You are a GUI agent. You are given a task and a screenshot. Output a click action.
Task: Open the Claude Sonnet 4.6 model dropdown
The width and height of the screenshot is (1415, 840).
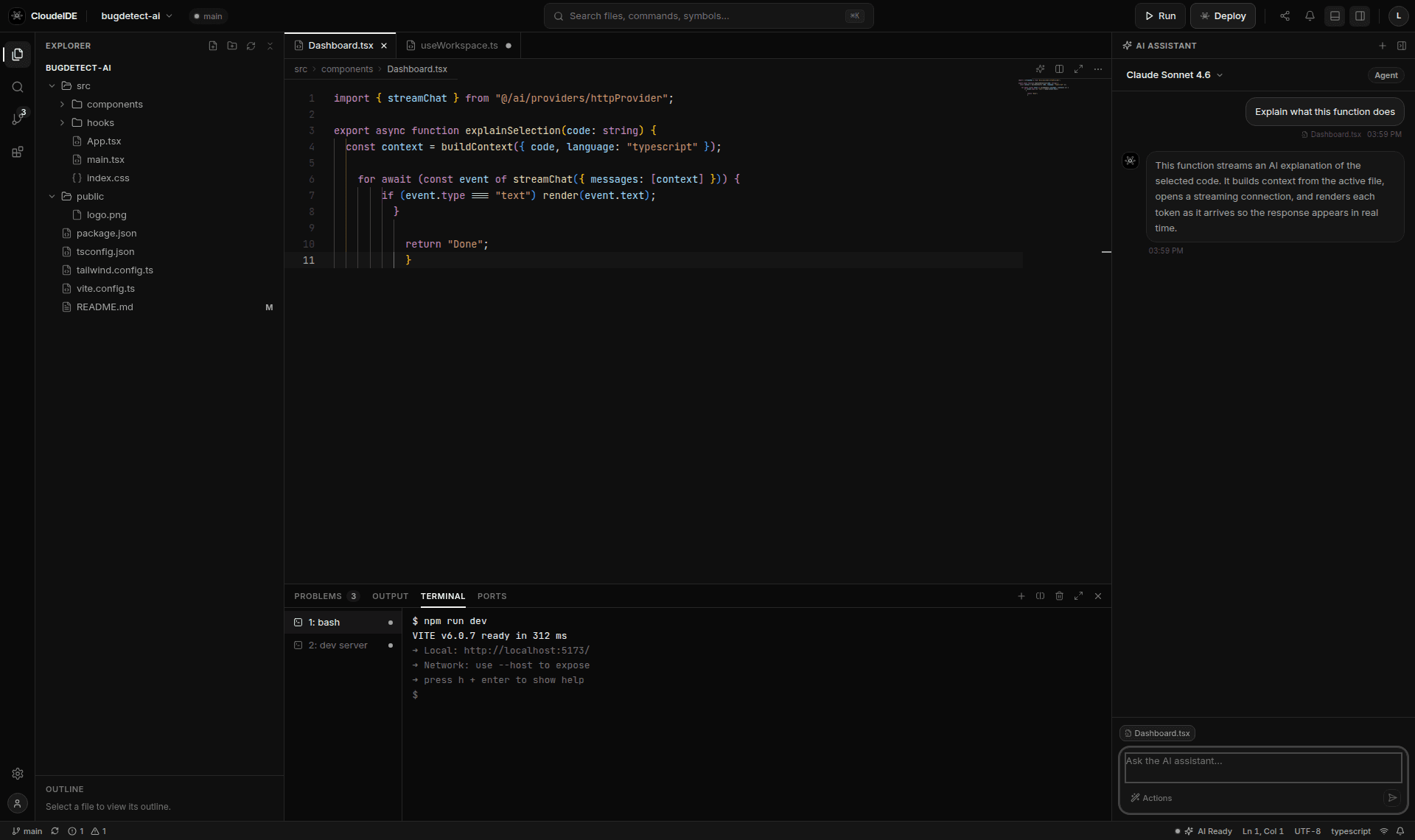[1174, 75]
